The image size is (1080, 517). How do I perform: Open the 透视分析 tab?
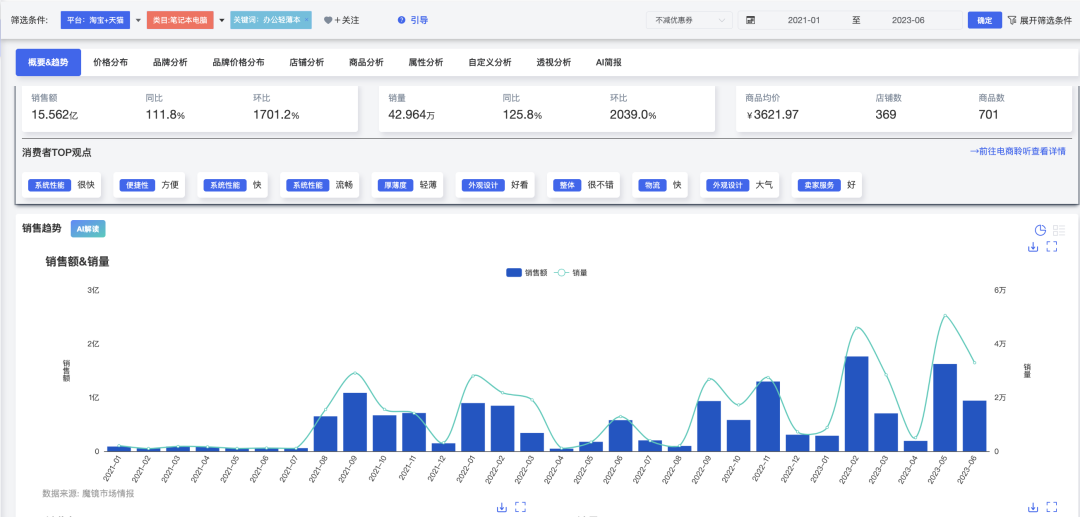tap(554, 62)
